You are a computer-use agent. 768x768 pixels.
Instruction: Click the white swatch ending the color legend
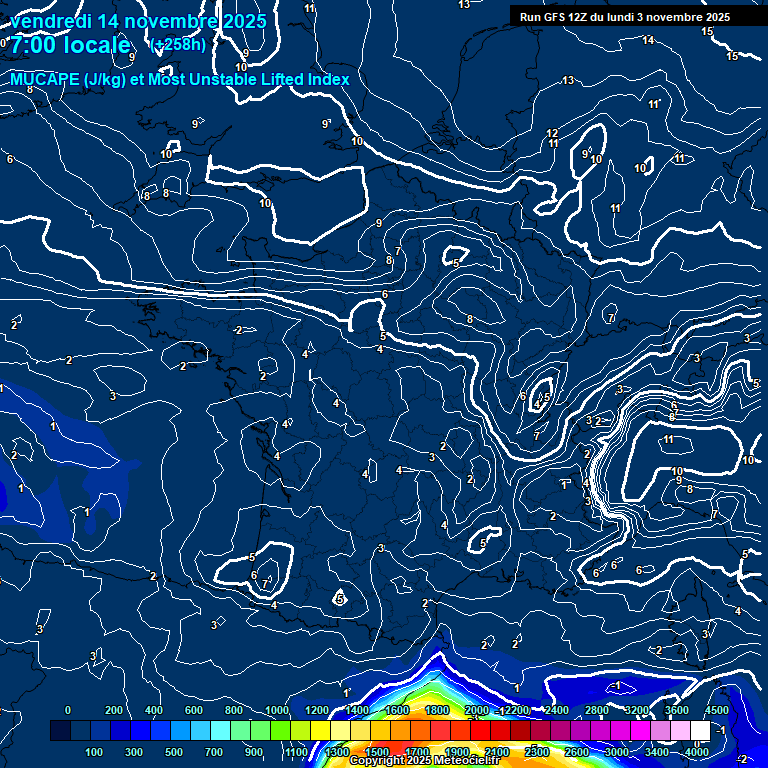pyautogui.click(x=700, y=730)
